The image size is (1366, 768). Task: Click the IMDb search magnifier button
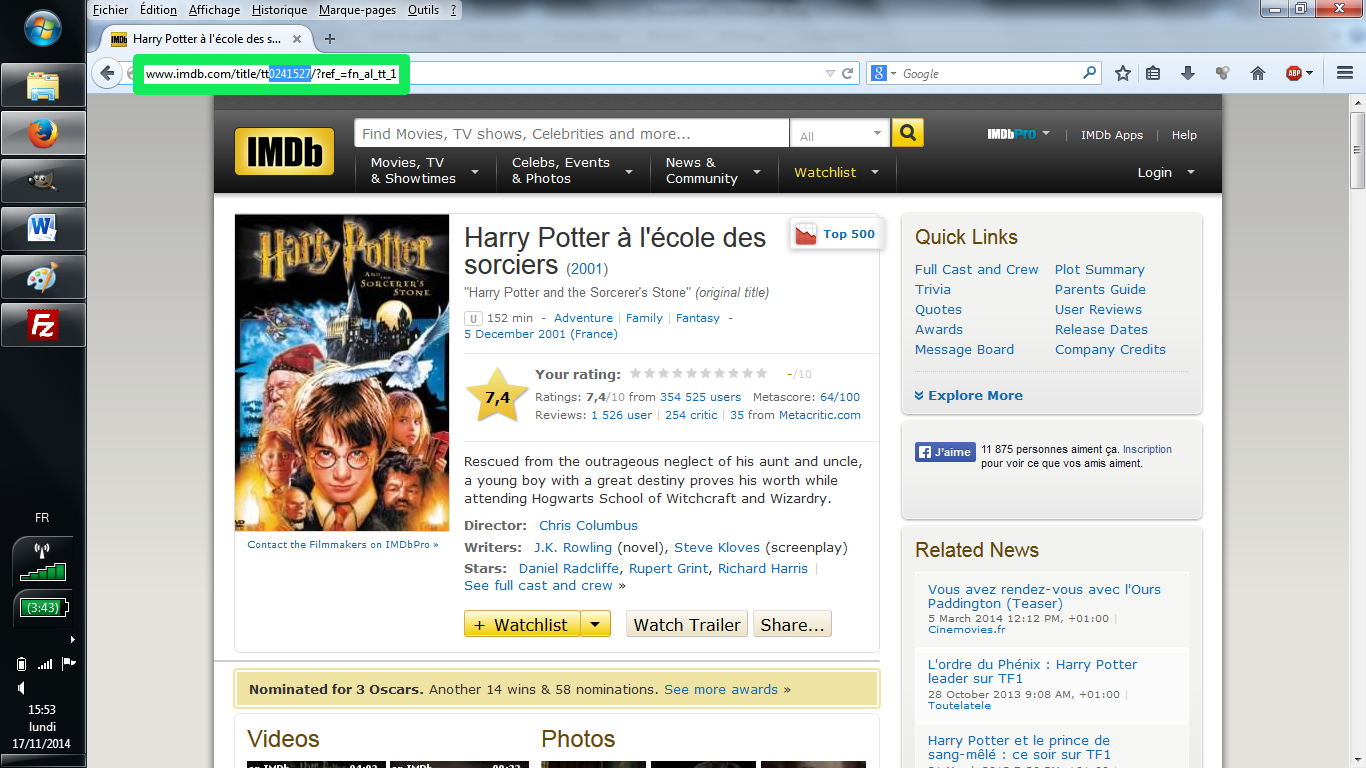click(x=908, y=133)
